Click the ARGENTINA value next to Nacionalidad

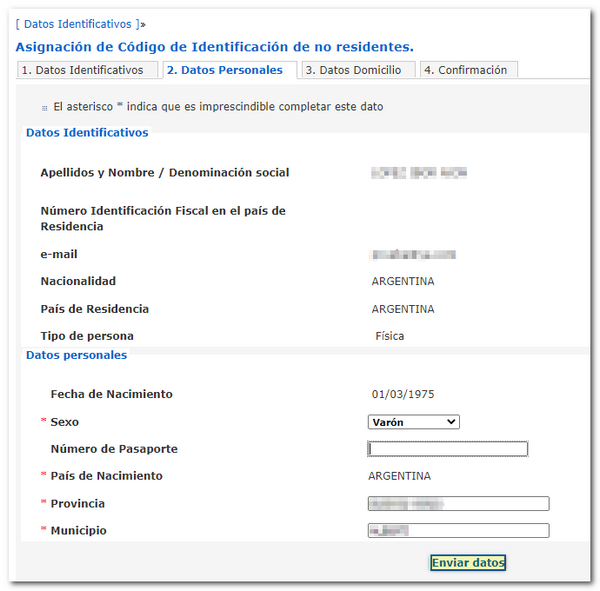pos(403,281)
